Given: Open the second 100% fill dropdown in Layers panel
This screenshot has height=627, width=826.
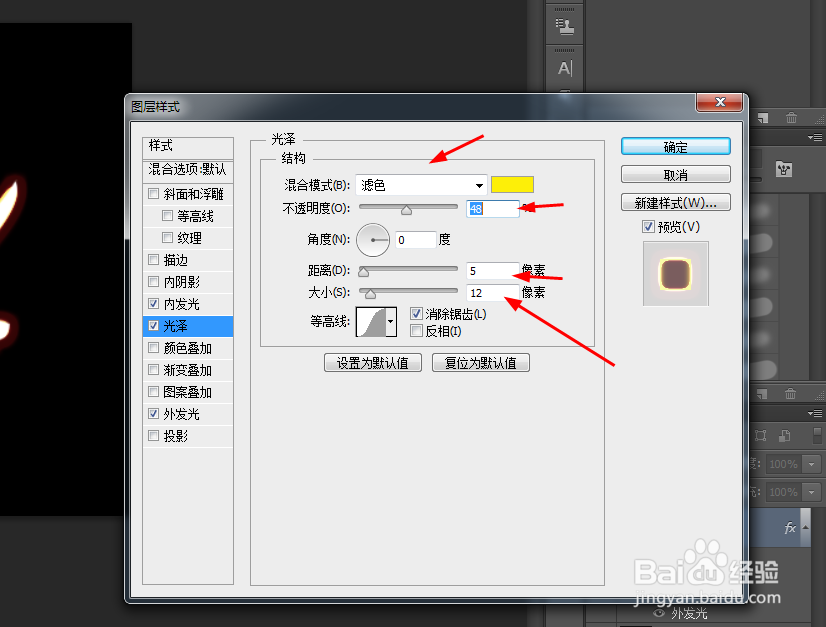Looking at the screenshot, I should (809, 491).
